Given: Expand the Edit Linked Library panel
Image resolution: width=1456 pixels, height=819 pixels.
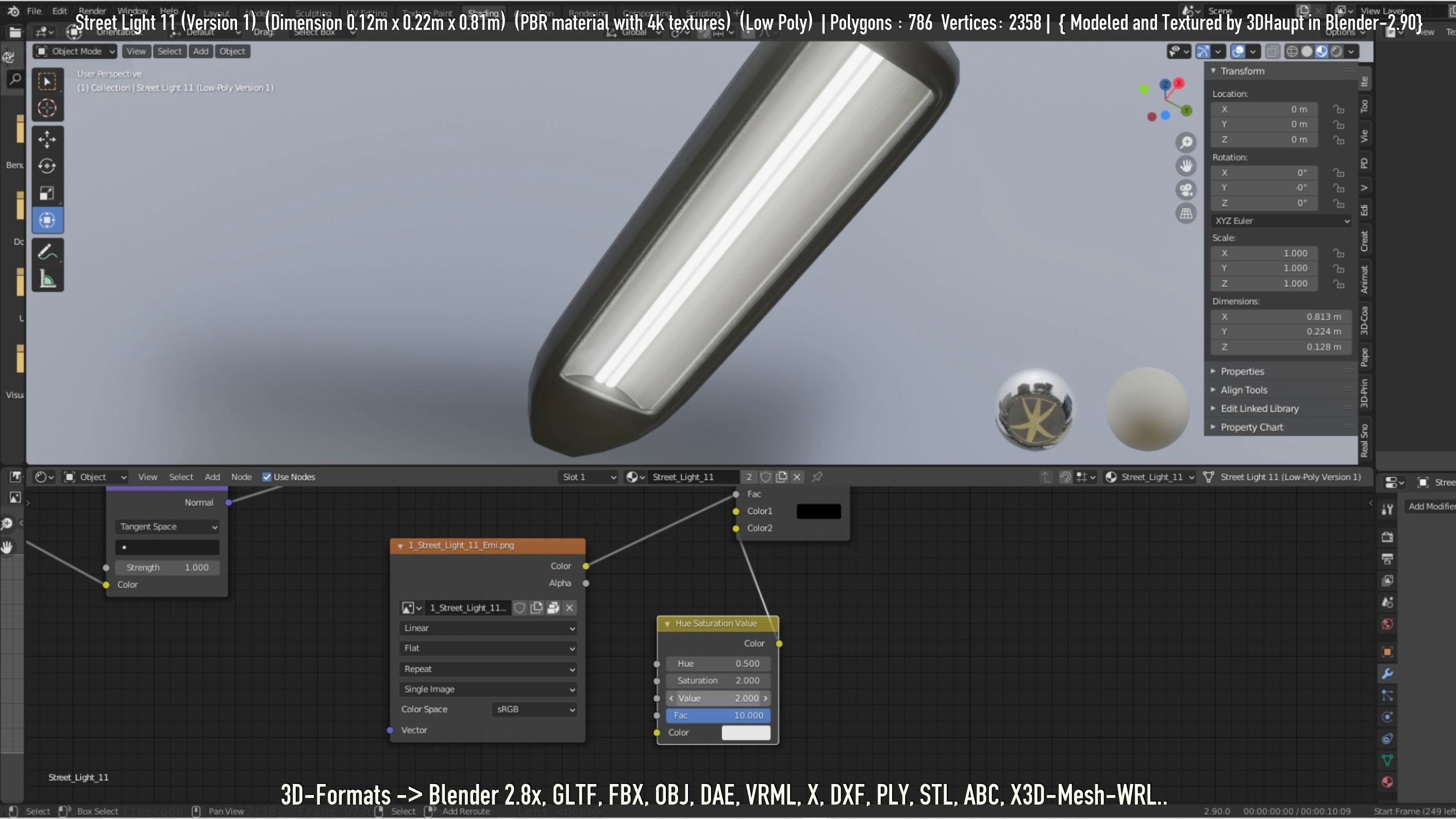Looking at the screenshot, I should 1259,409.
